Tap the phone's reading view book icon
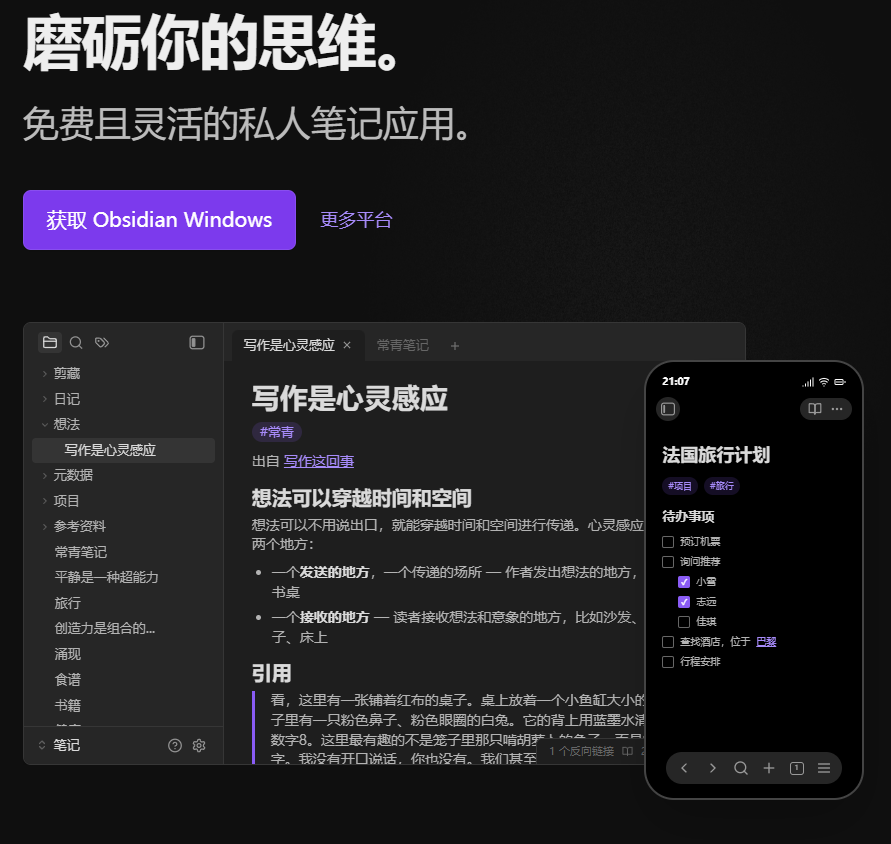 (x=815, y=409)
